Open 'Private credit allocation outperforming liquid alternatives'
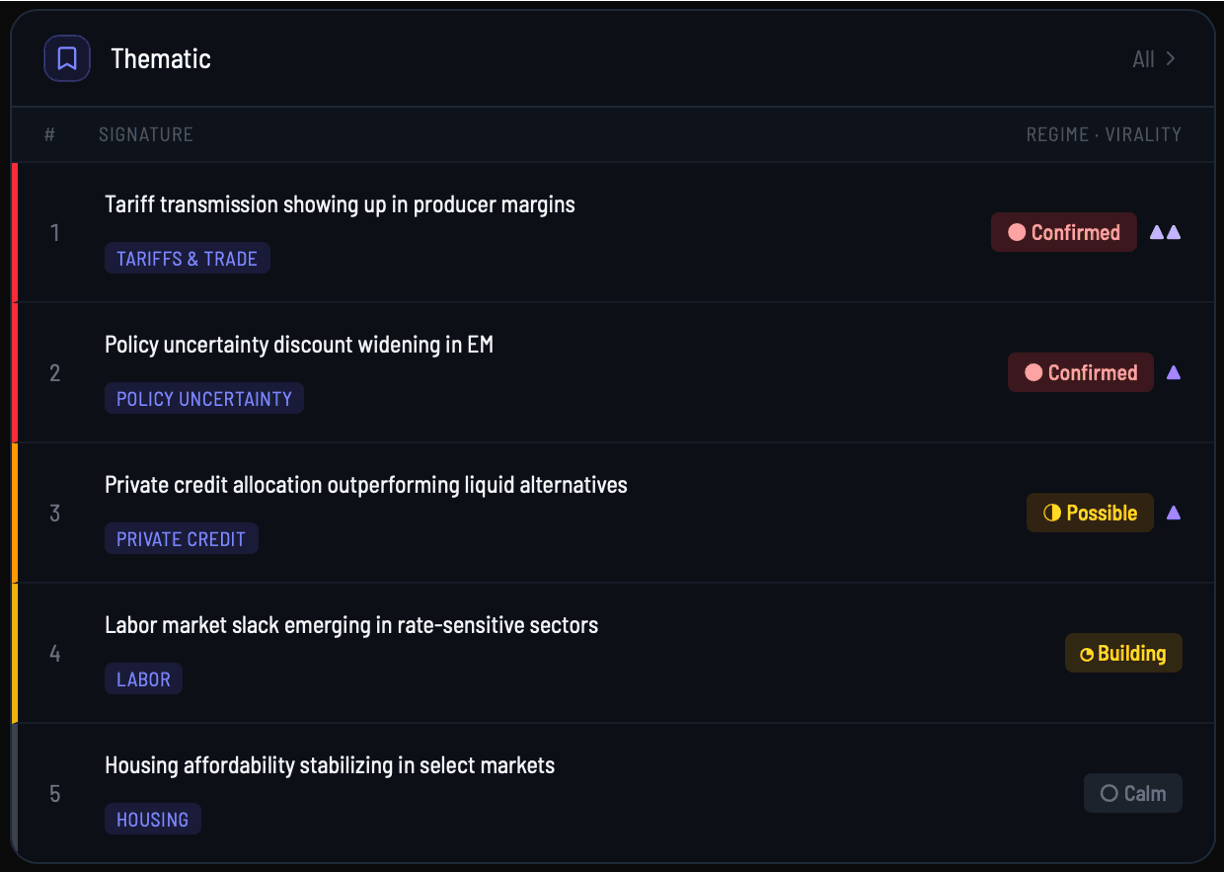Image resolution: width=1224 pixels, height=872 pixels. [x=366, y=485]
